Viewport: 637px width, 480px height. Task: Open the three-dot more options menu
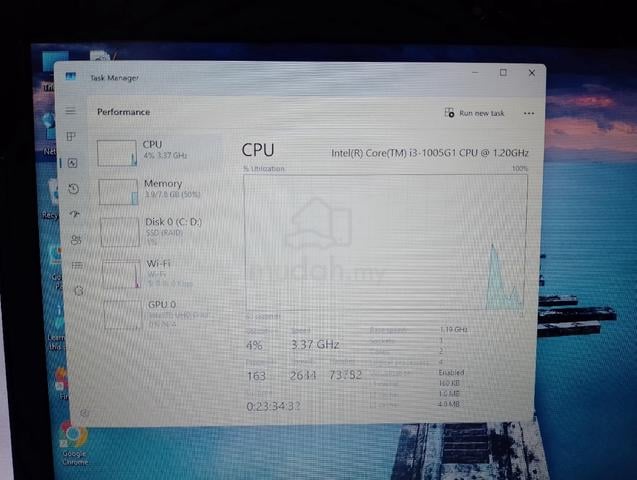(529, 113)
